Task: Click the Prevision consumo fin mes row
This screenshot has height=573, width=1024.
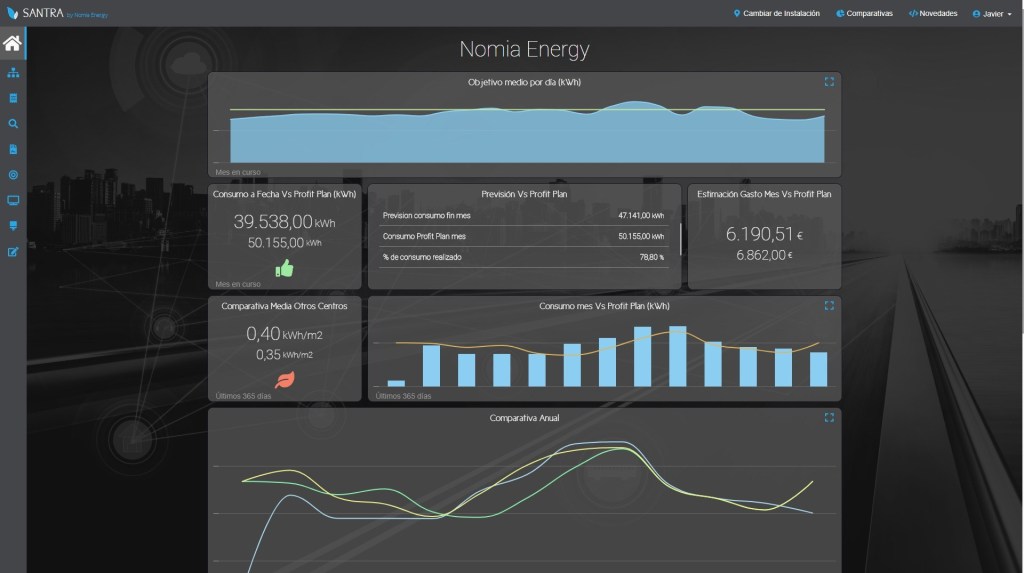Action: tap(524, 216)
